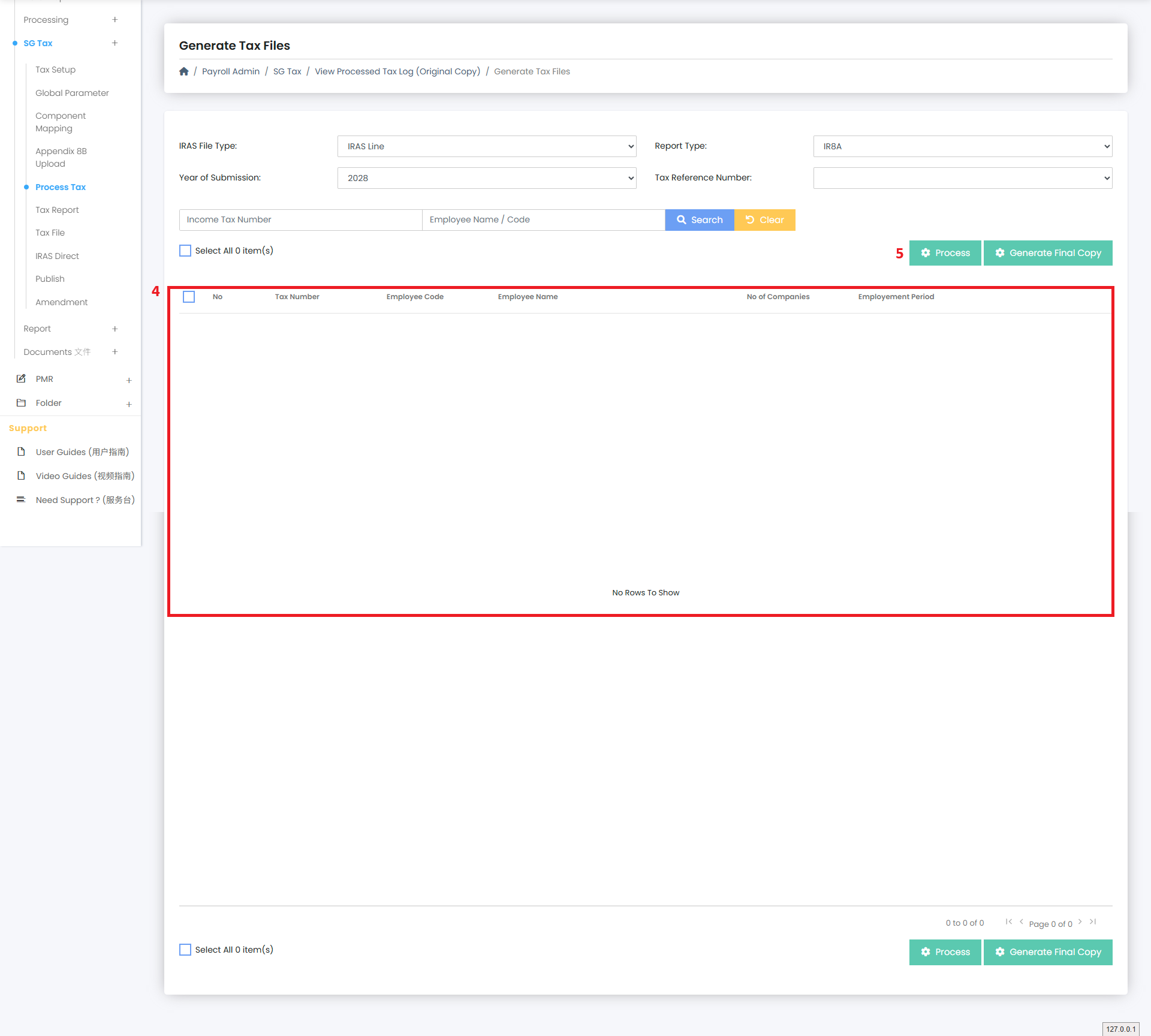The height and width of the screenshot is (1036, 1151).
Task: Open the Year of Submission dropdown
Action: pyautogui.click(x=486, y=178)
